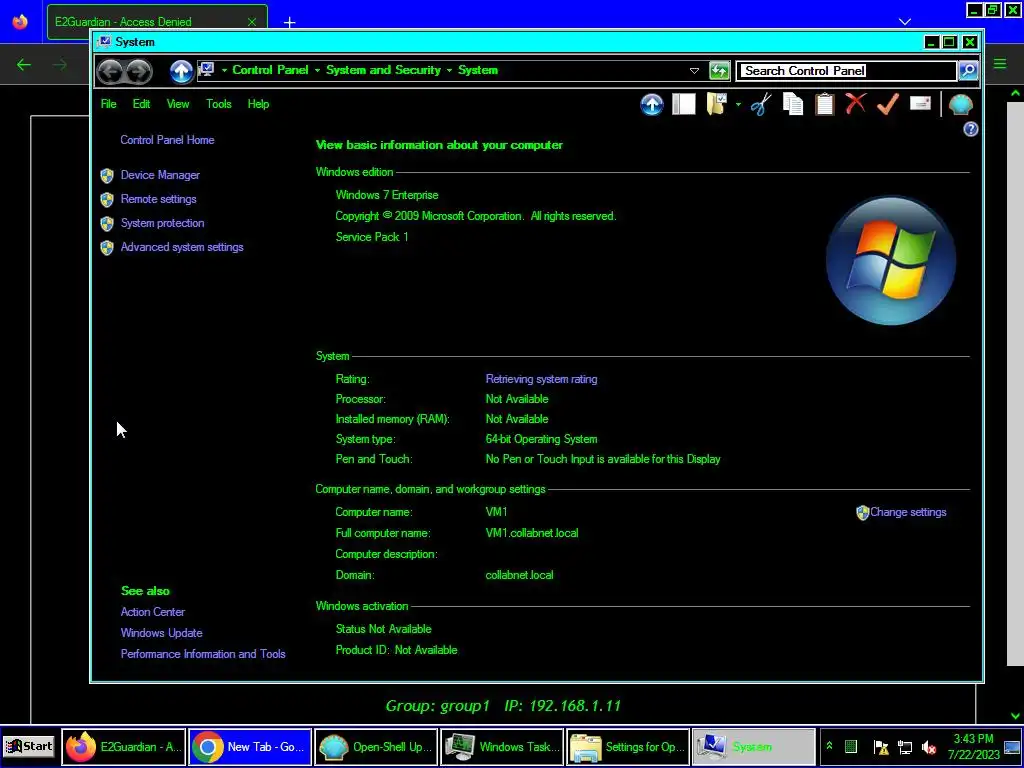The image size is (1024, 768).
Task: Click the Back navigation arrow
Action: pos(111,71)
